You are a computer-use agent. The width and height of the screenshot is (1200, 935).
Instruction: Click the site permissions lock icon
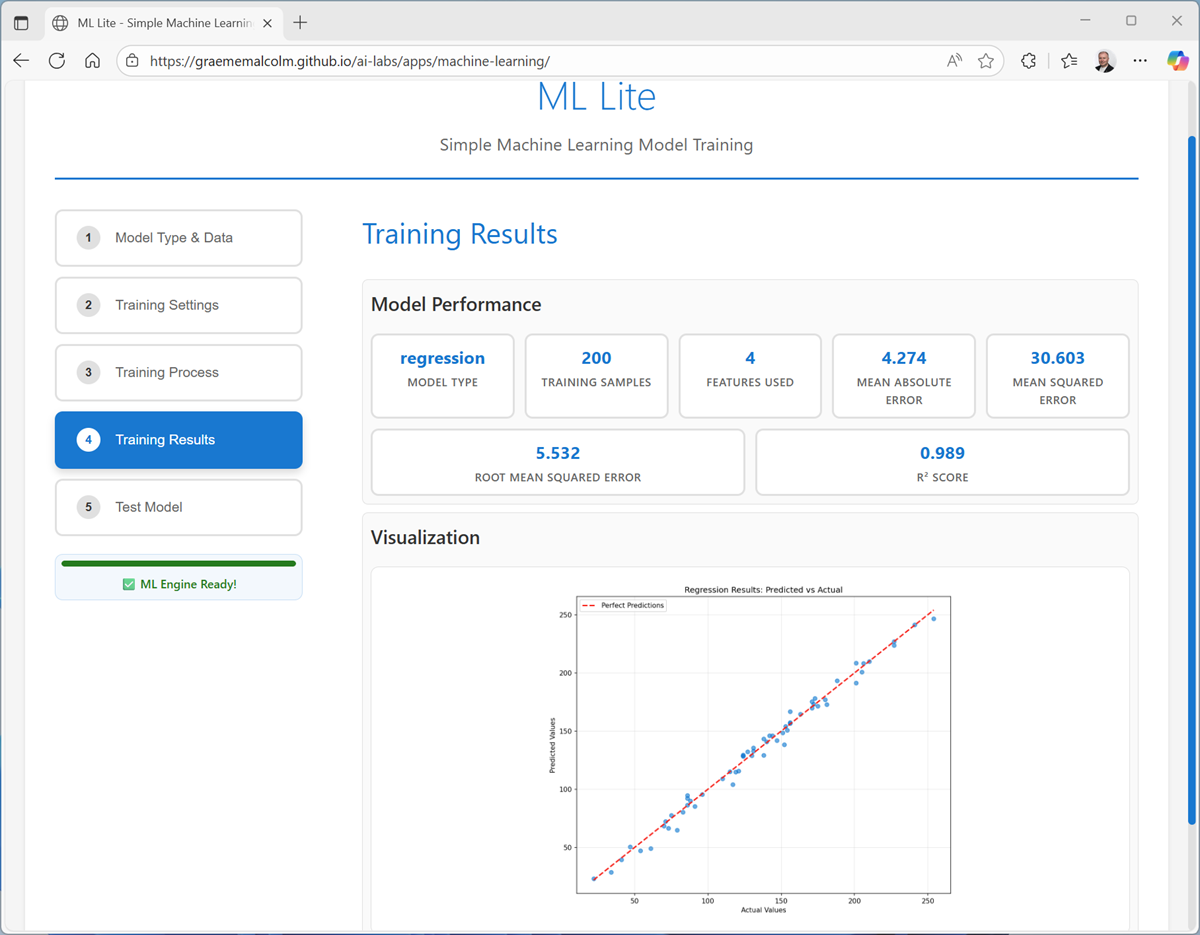pyautogui.click(x=132, y=60)
